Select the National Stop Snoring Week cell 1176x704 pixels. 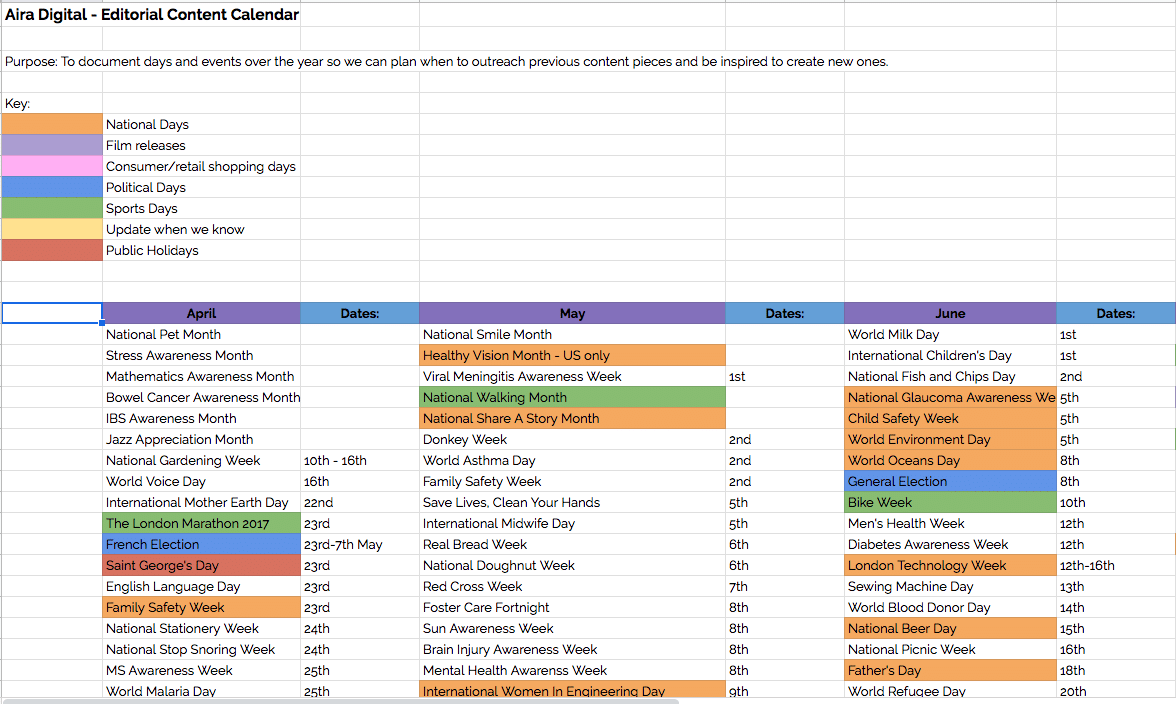click(x=201, y=649)
